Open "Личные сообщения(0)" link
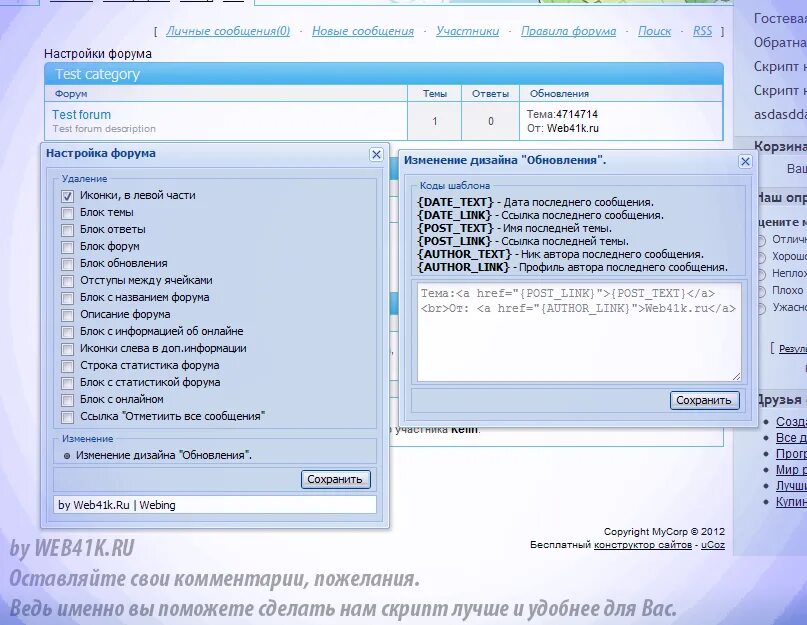Screen dimensions: 807x625 click(x=228, y=31)
